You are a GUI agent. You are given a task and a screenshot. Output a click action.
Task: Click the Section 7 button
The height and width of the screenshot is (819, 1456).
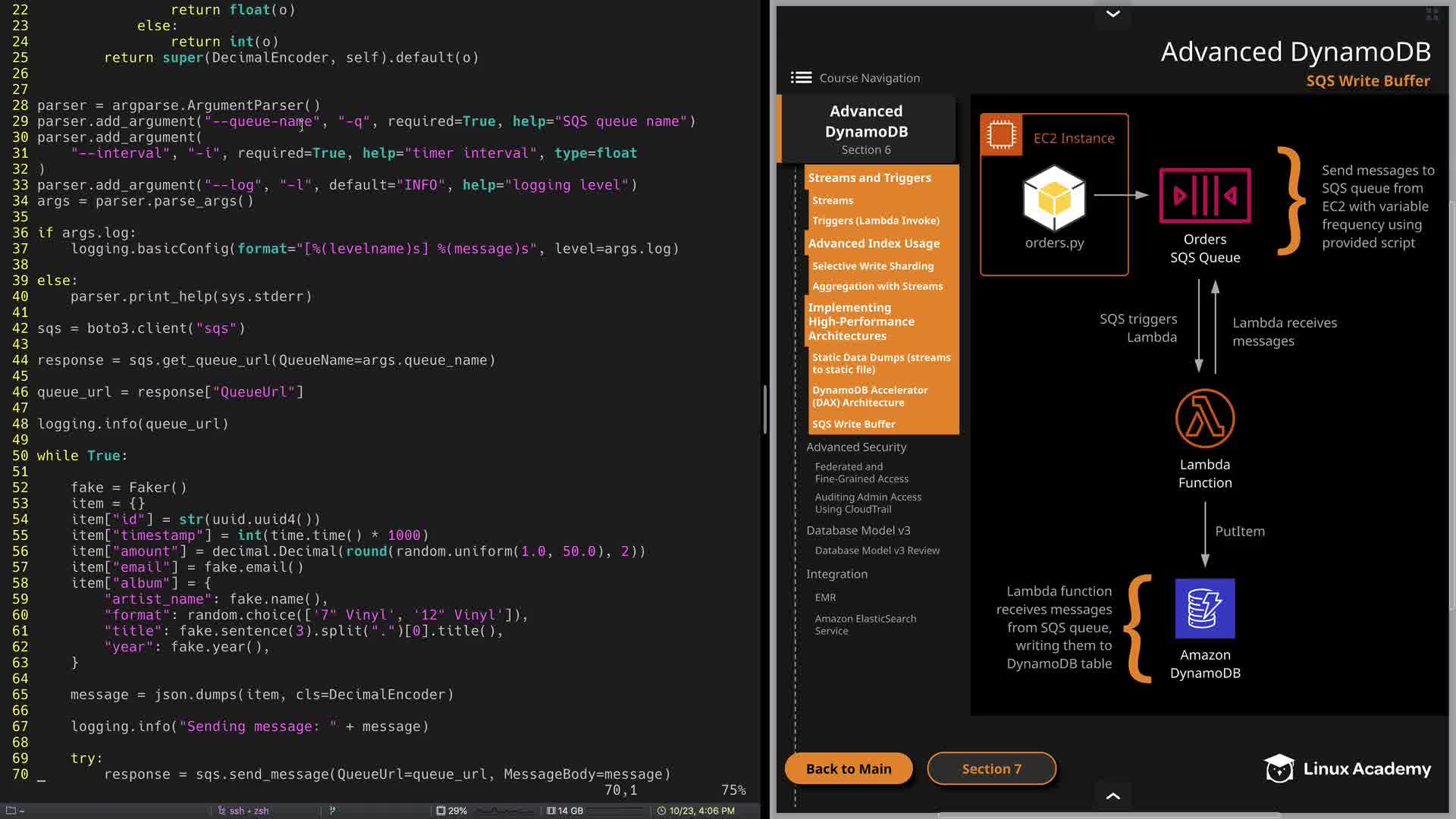coord(991,769)
